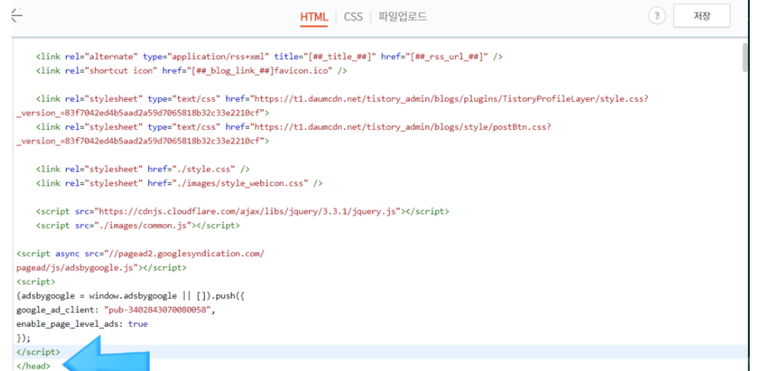Open the help question mark icon

[x=657, y=16]
